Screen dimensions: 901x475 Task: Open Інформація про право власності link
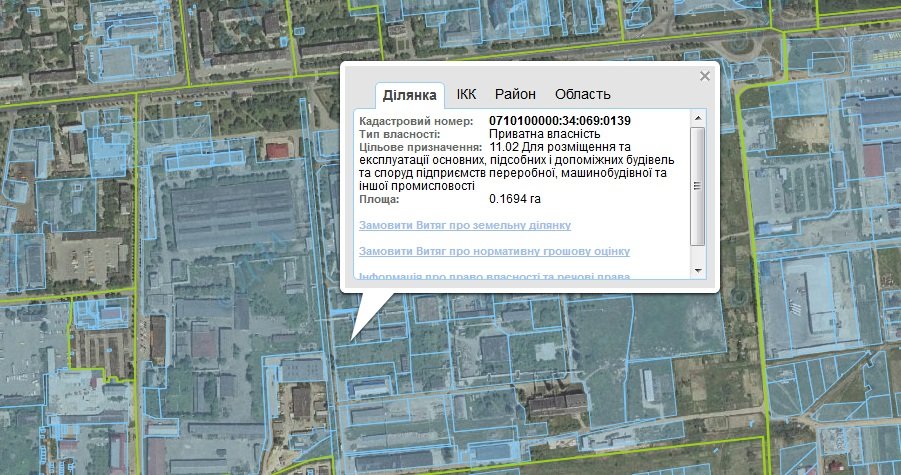(x=494, y=276)
